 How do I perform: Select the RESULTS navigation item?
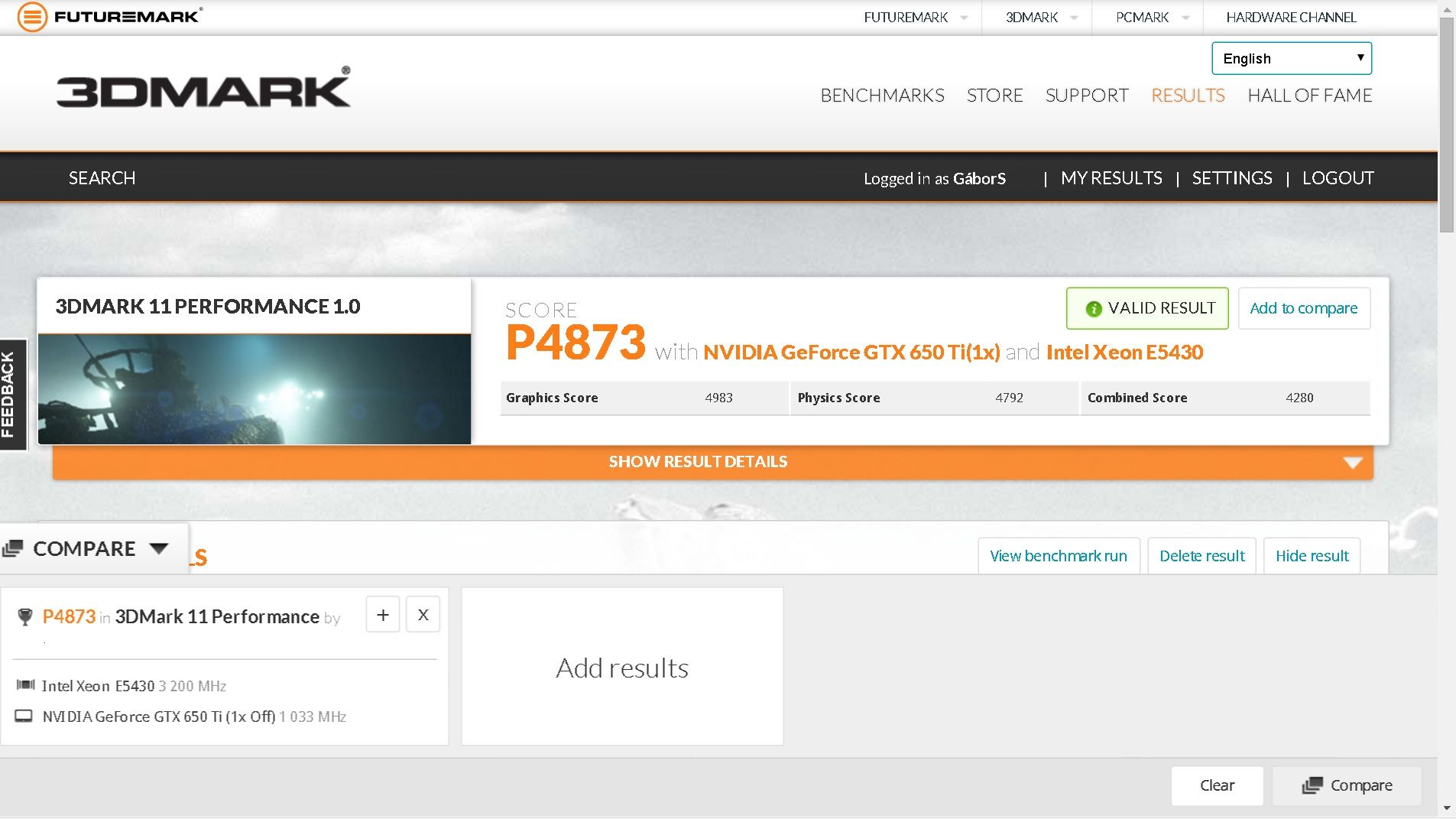click(x=1188, y=96)
